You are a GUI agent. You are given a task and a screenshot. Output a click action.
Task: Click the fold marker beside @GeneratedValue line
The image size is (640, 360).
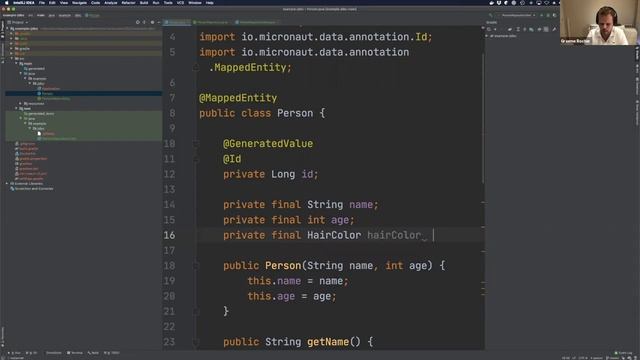(x=196, y=144)
